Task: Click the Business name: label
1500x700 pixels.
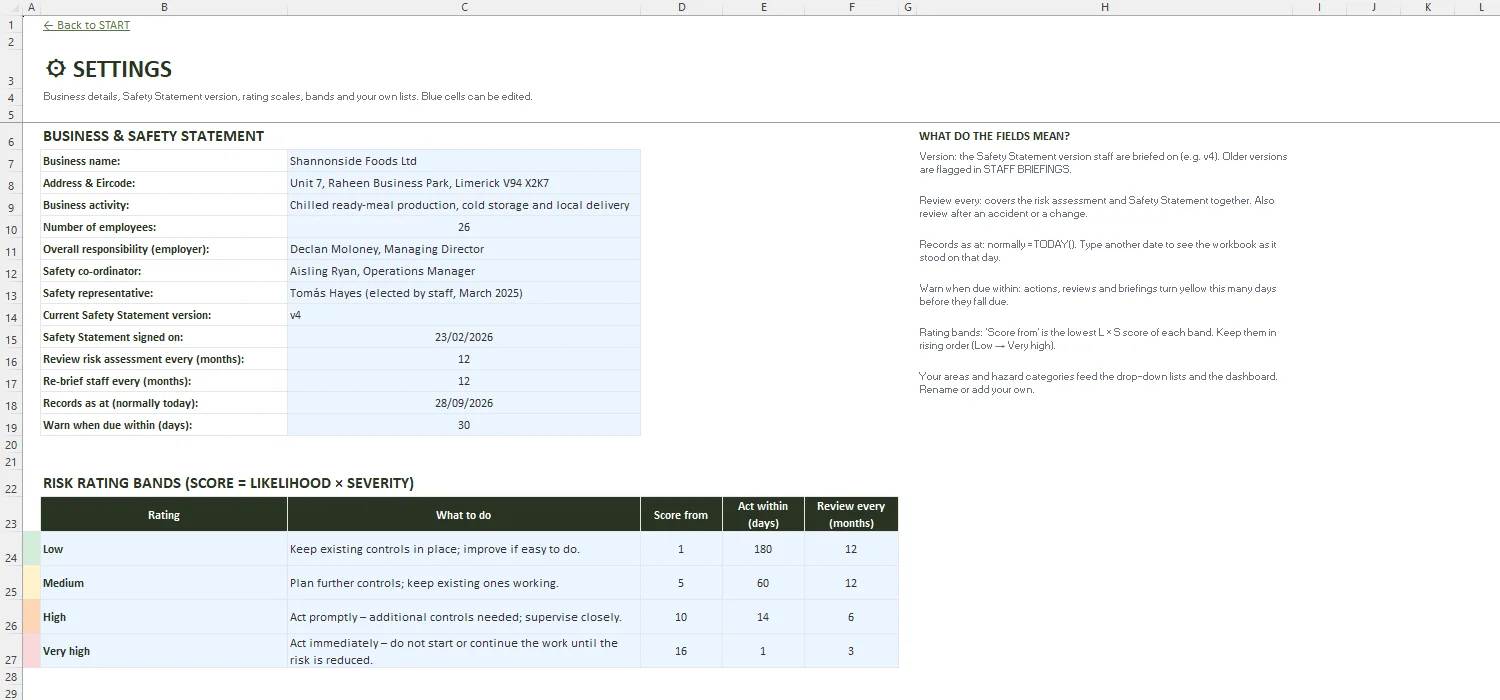Action: click(x=81, y=161)
